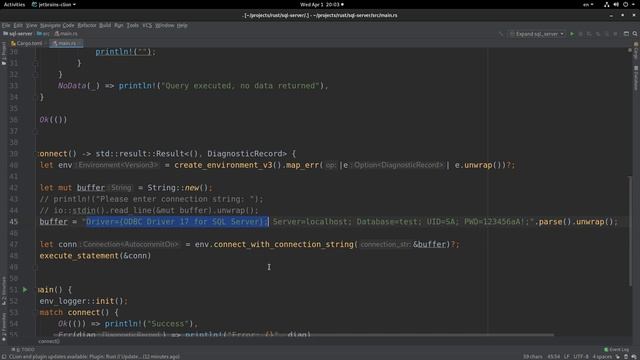
Task: Open the Cargo tool window on right
Action: click(636, 50)
